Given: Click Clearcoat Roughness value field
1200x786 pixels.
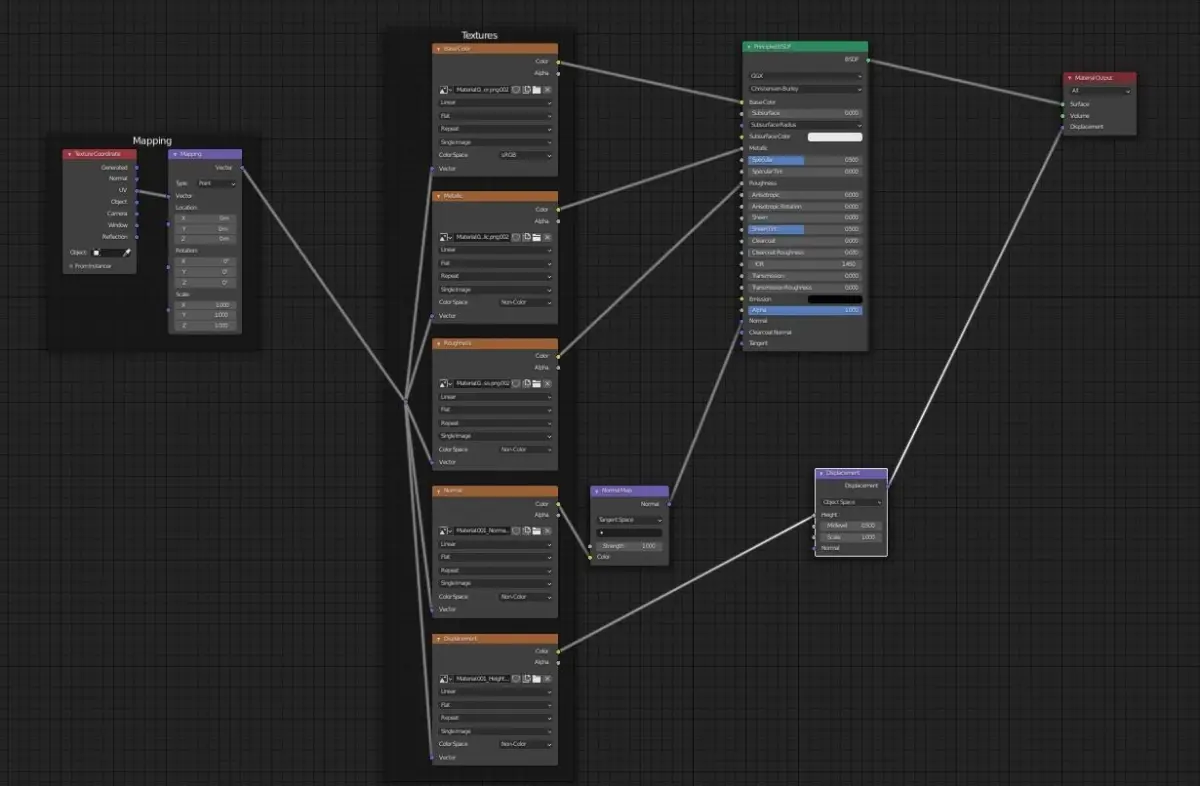Looking at the screenshot, I should 805,252.
